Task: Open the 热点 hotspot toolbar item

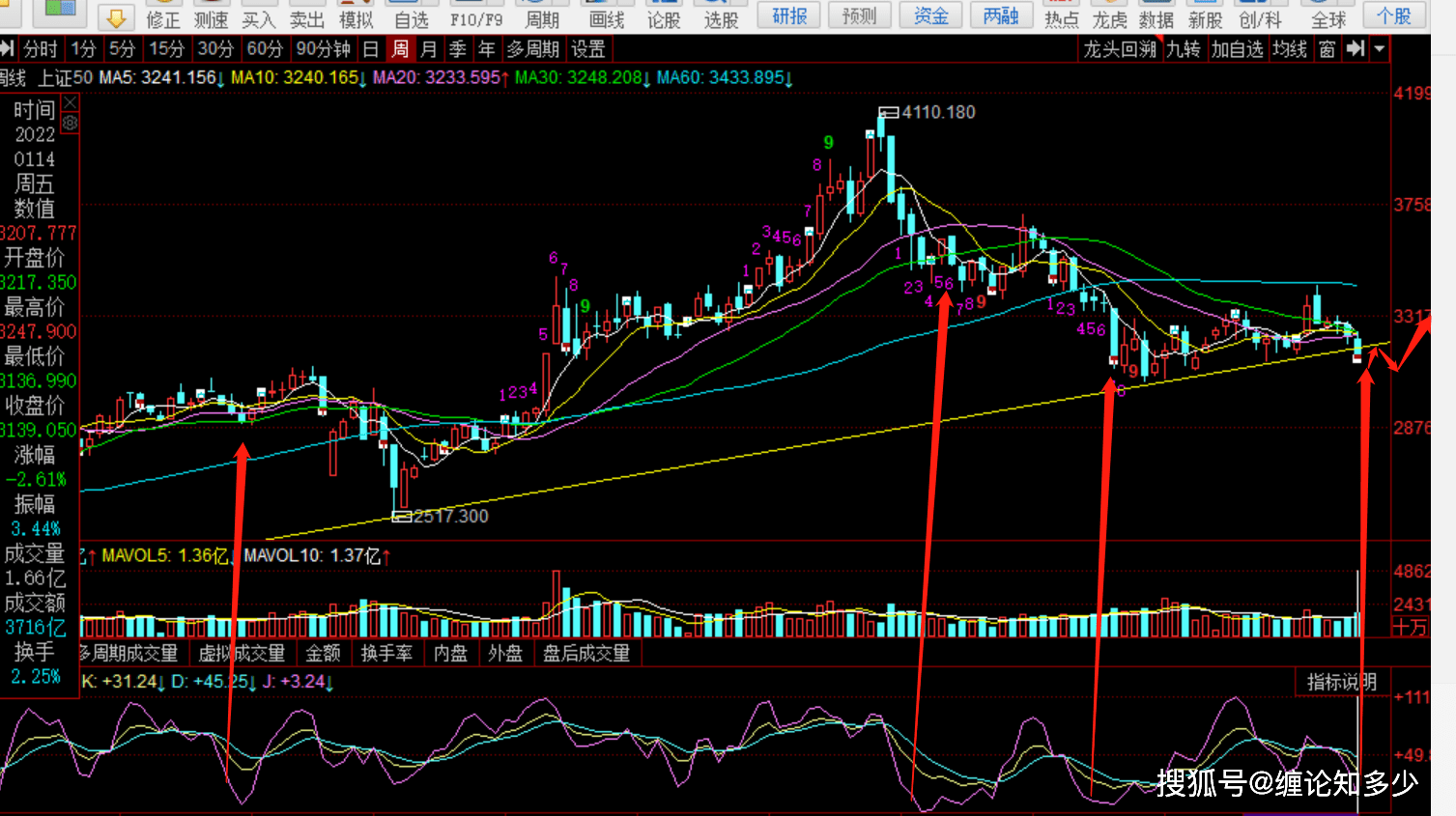Action: tap(1061, 18)
